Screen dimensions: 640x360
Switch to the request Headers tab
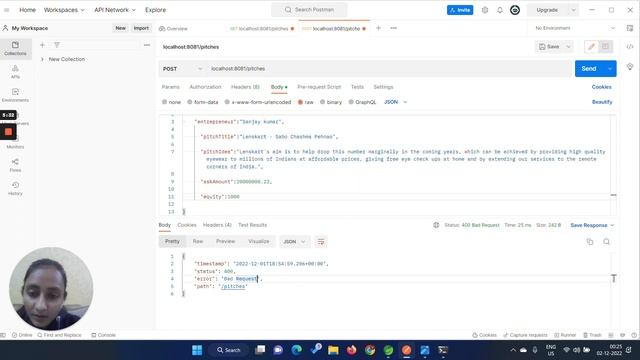pyautogui.click(x=245, y=87)
